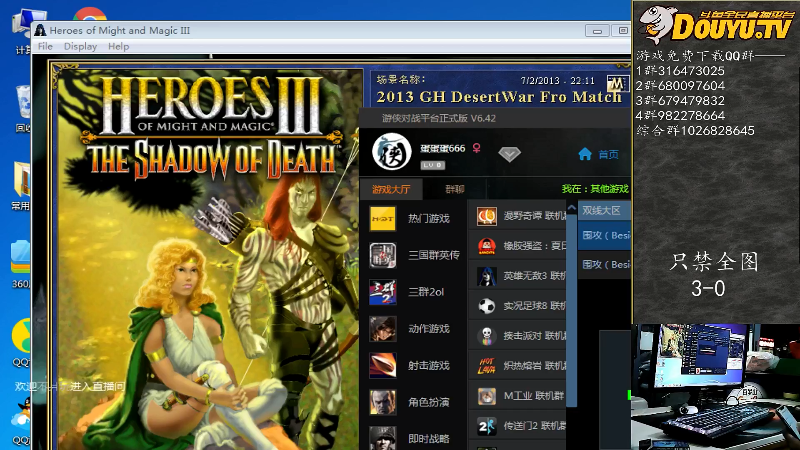Screen dimensions: 800x450
Task: Switch to the 游戏大厅 tab
Action: click(x=391, y=189)
